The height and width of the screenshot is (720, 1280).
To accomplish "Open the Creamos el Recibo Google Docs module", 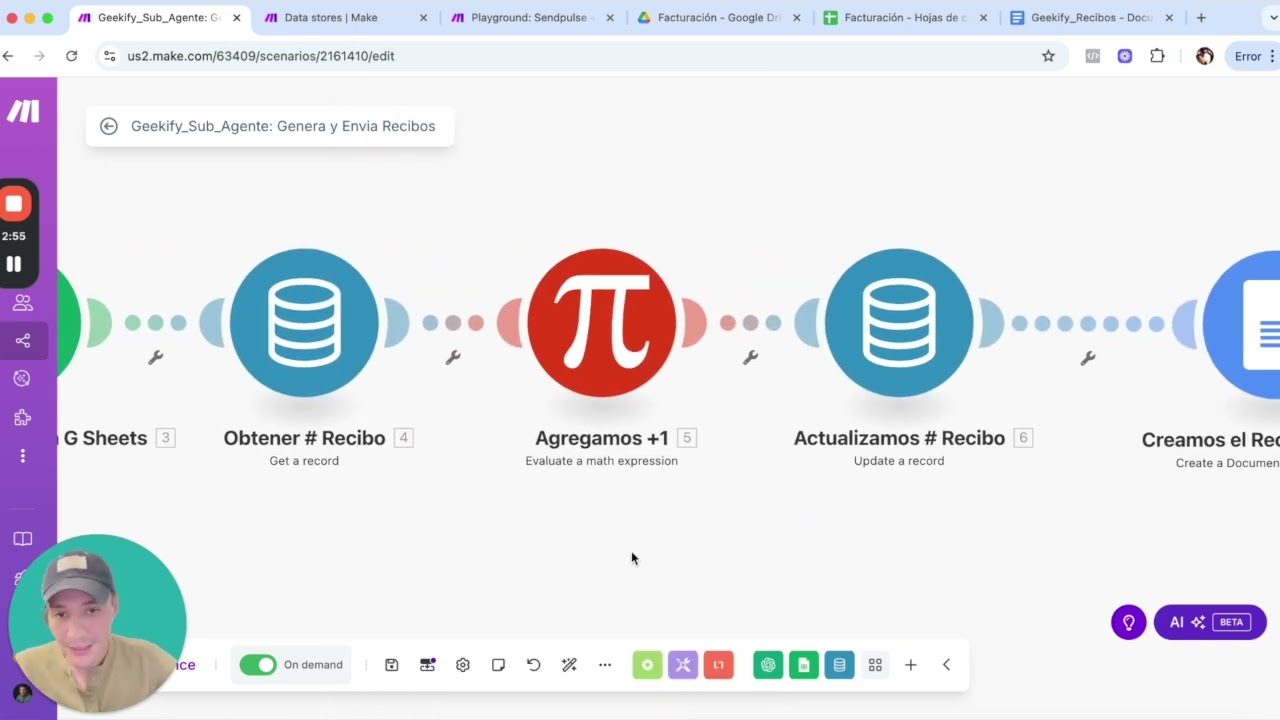I will 1242,325.
